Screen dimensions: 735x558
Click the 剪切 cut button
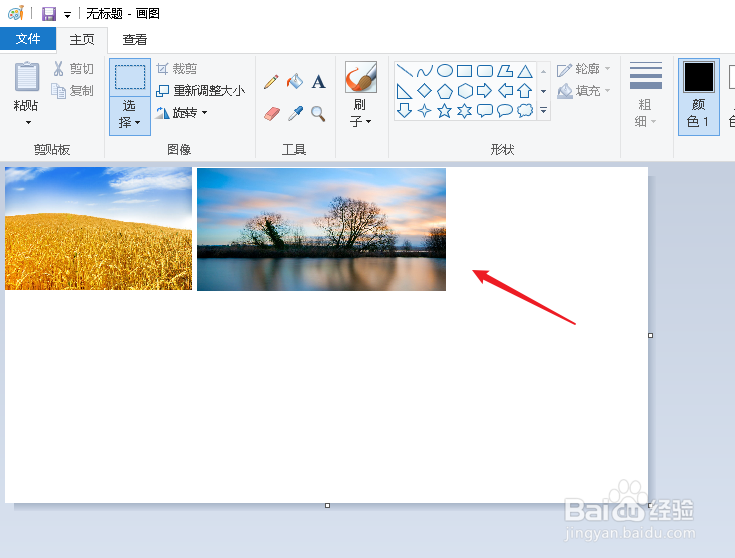[73, 69]
